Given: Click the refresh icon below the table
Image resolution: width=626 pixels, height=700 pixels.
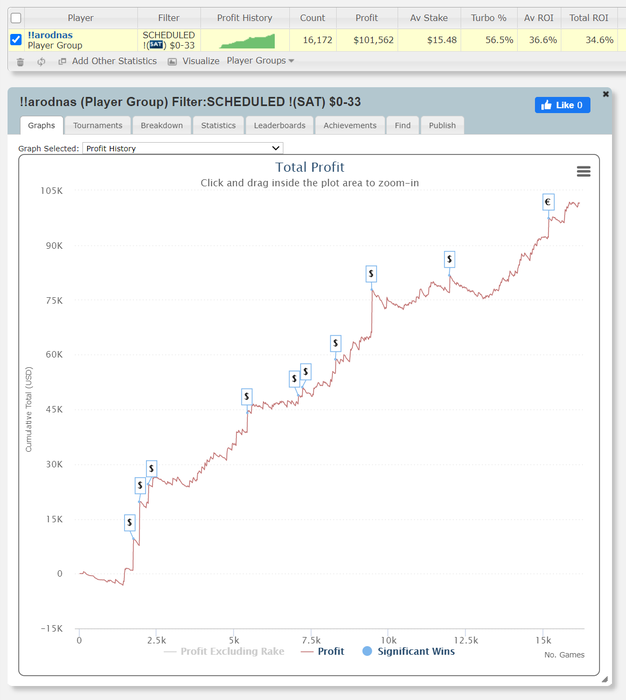Looking at the screenshot, I should pos(41,62).
